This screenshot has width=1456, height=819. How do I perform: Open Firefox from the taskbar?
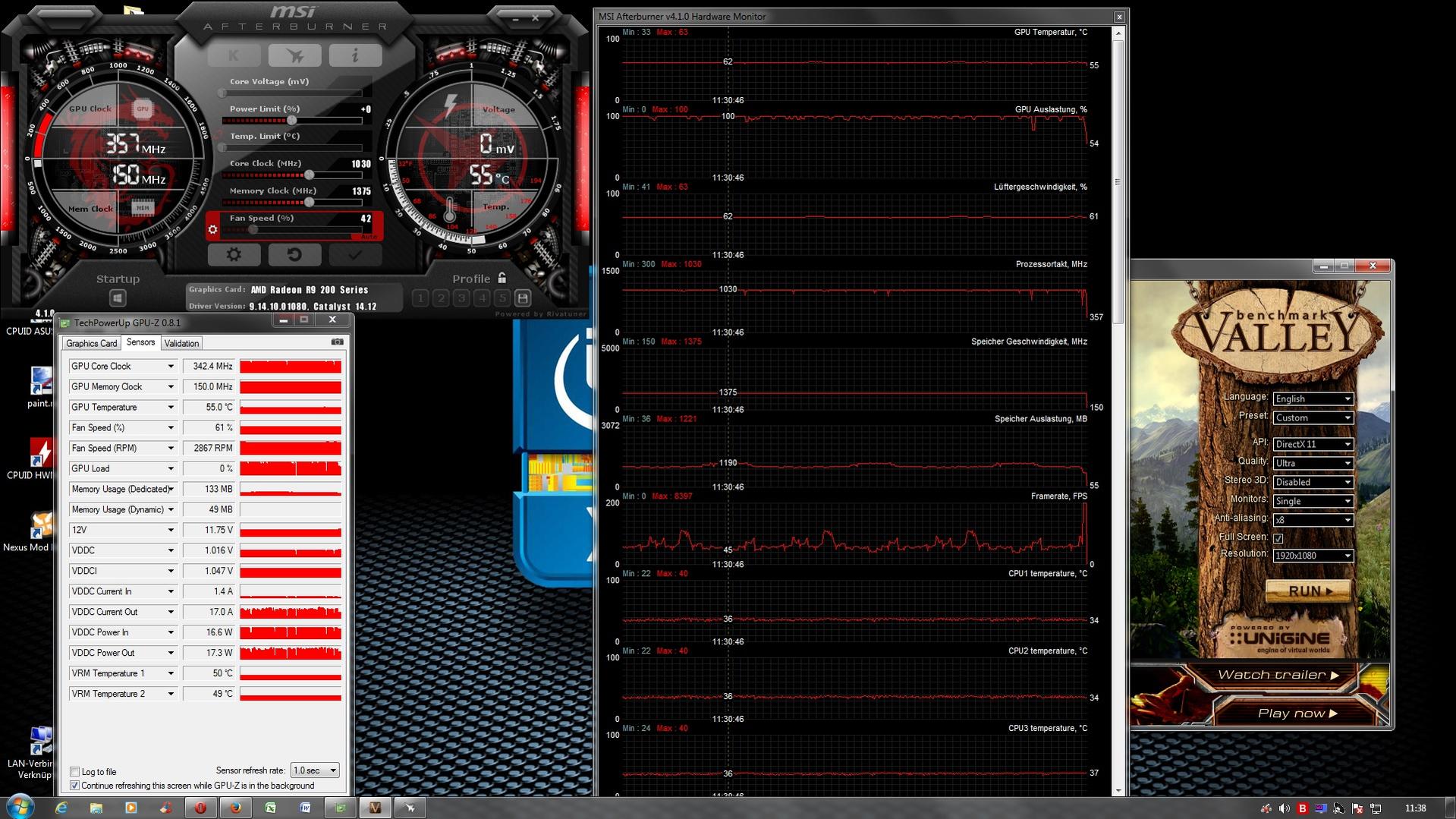pyautogui.click(x=235, y=808)
